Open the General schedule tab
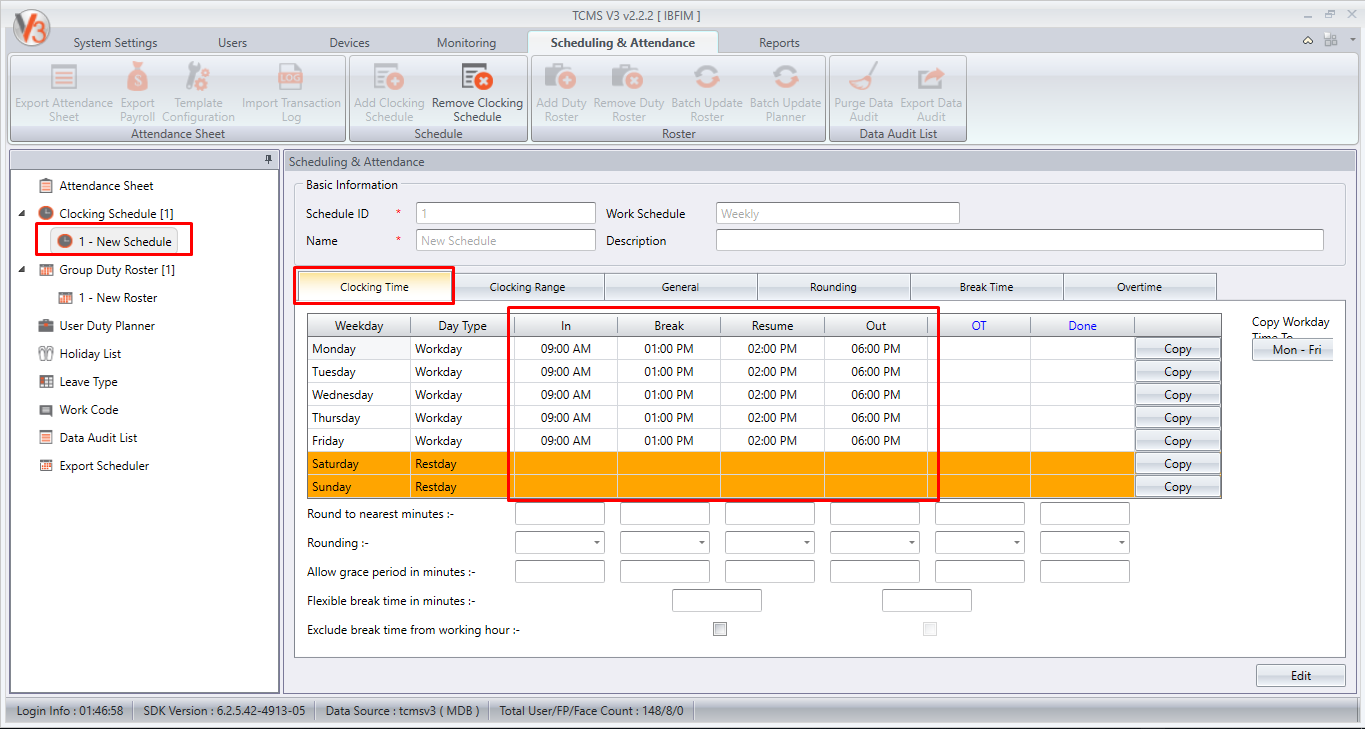1365x729 pixels. click(x=680, y=287)
